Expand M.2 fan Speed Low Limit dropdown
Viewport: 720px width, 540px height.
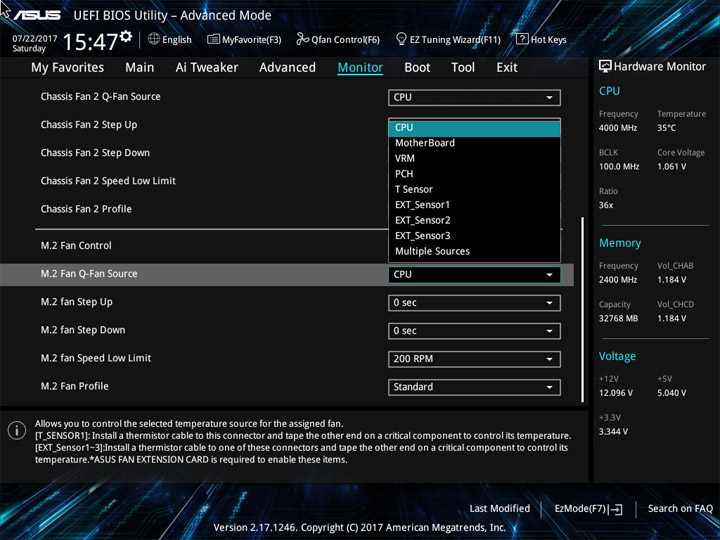[x=474, y=359]
